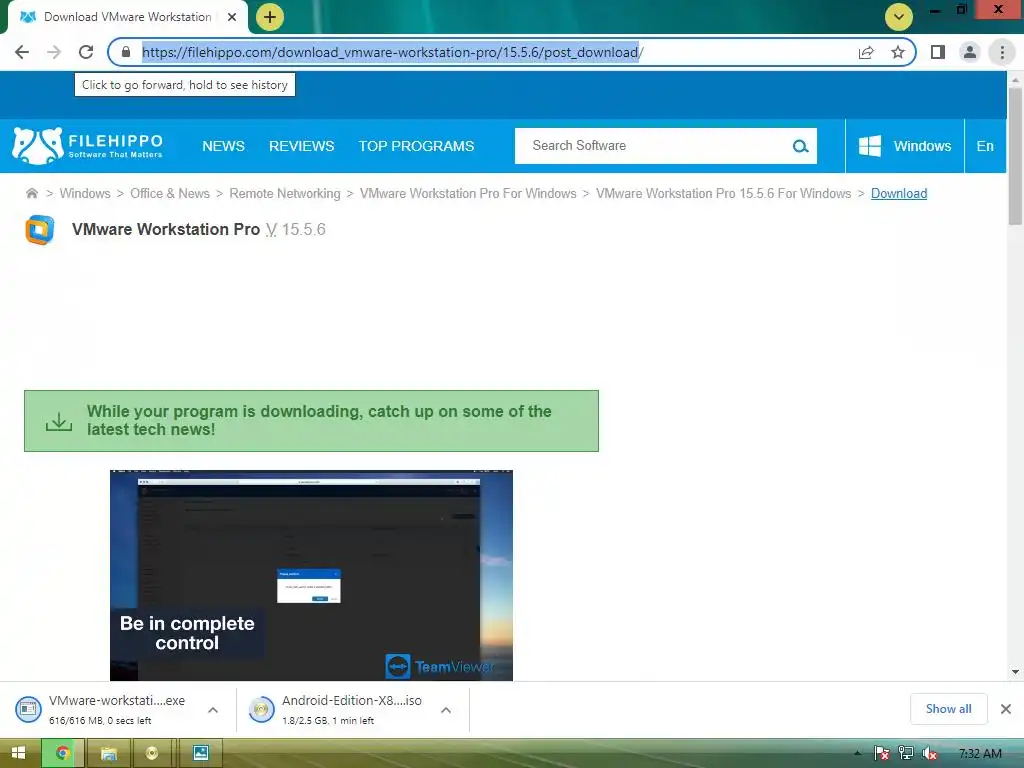1024x768 pixels.
Task: Open the Windows Start menu
Action: [x=18, y=753]
